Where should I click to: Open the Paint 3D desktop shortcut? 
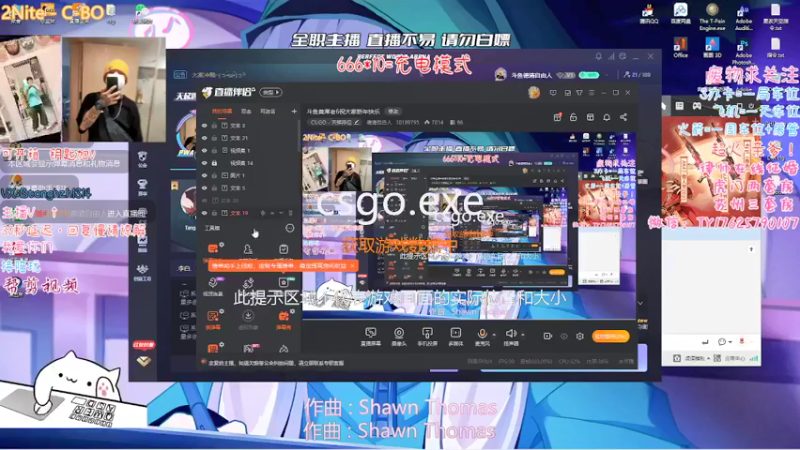pos(712,48)
